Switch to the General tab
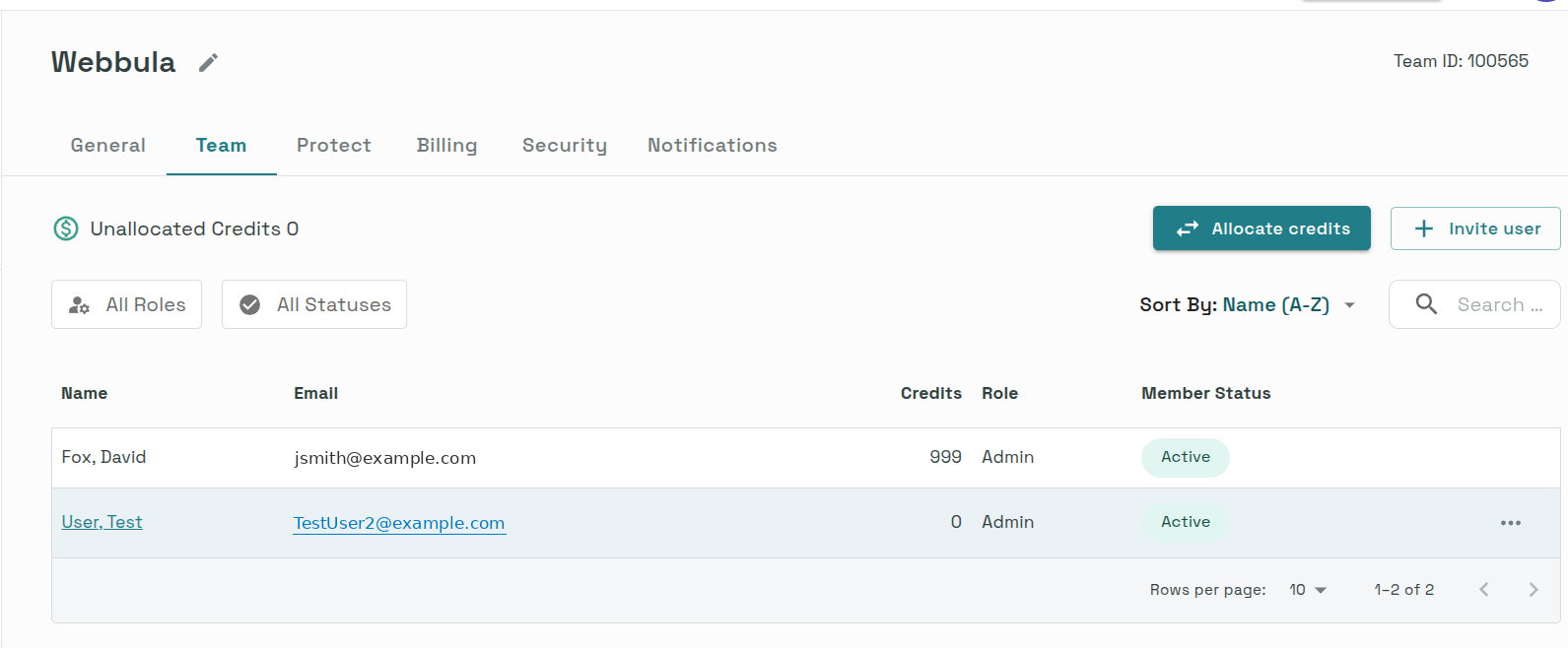Viewport: 1568px width, 648px height. (108, 146)
